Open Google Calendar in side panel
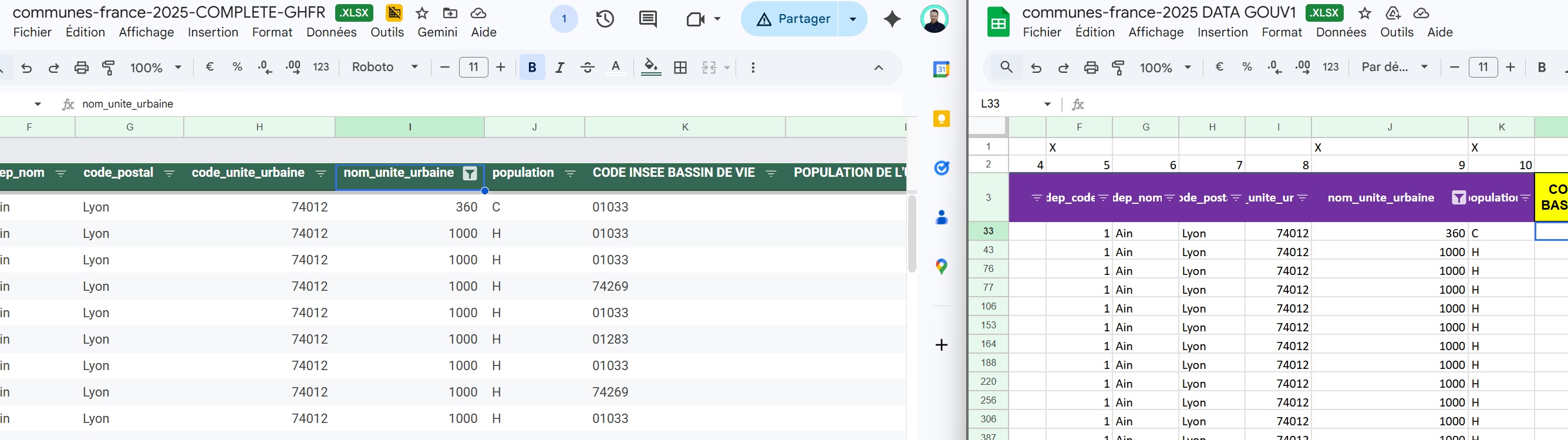The height and width of the screenshot is (440, 1568). point(941,69)
